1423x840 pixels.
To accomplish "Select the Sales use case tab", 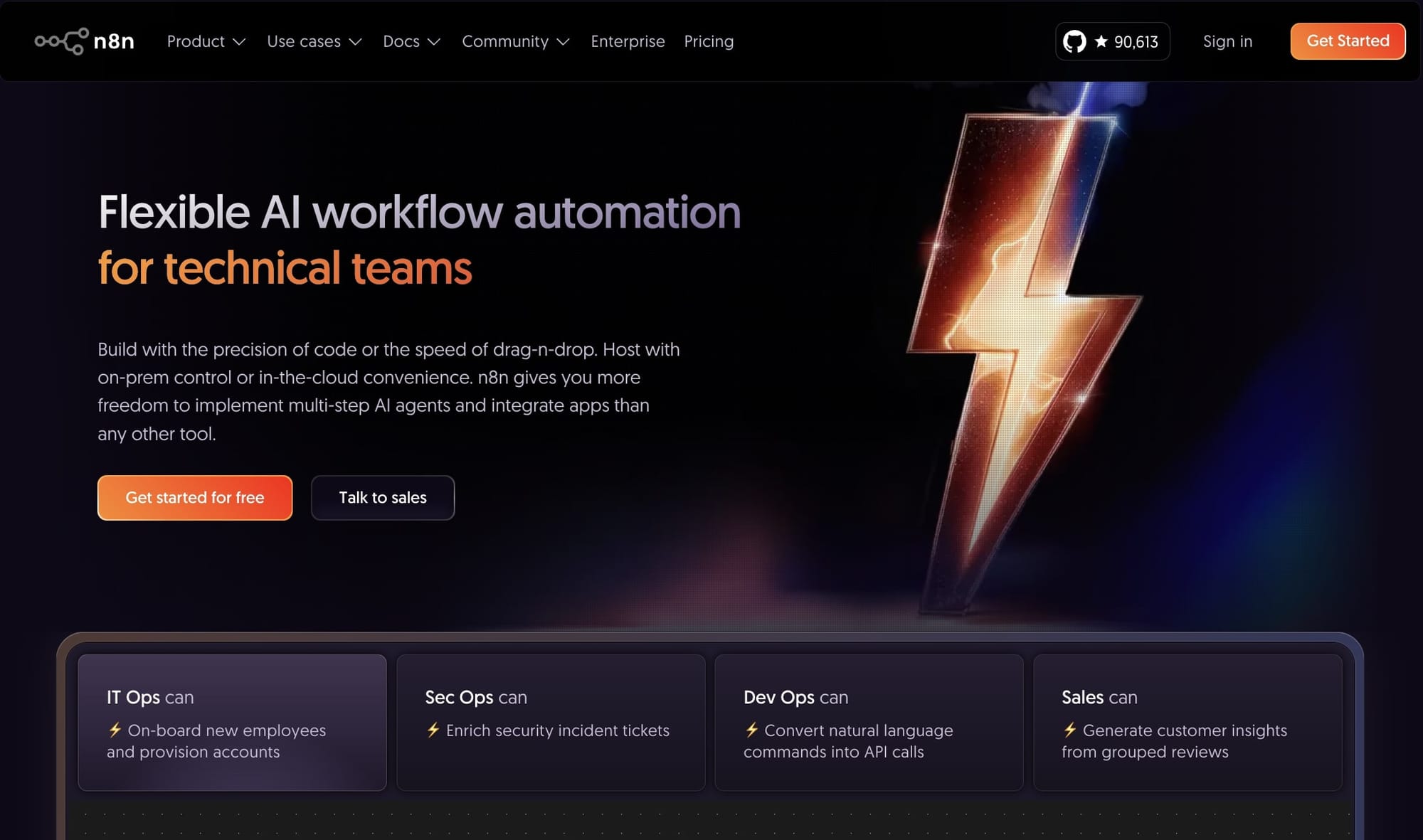I will (1187, 722).
